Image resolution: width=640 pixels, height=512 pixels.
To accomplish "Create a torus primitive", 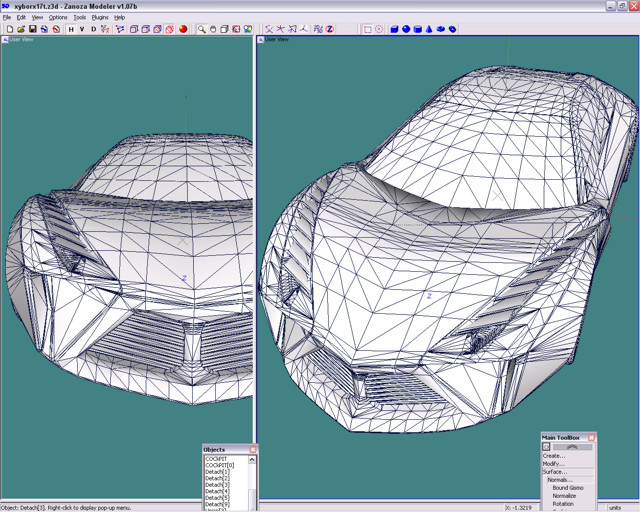I will tap(452, 29).
